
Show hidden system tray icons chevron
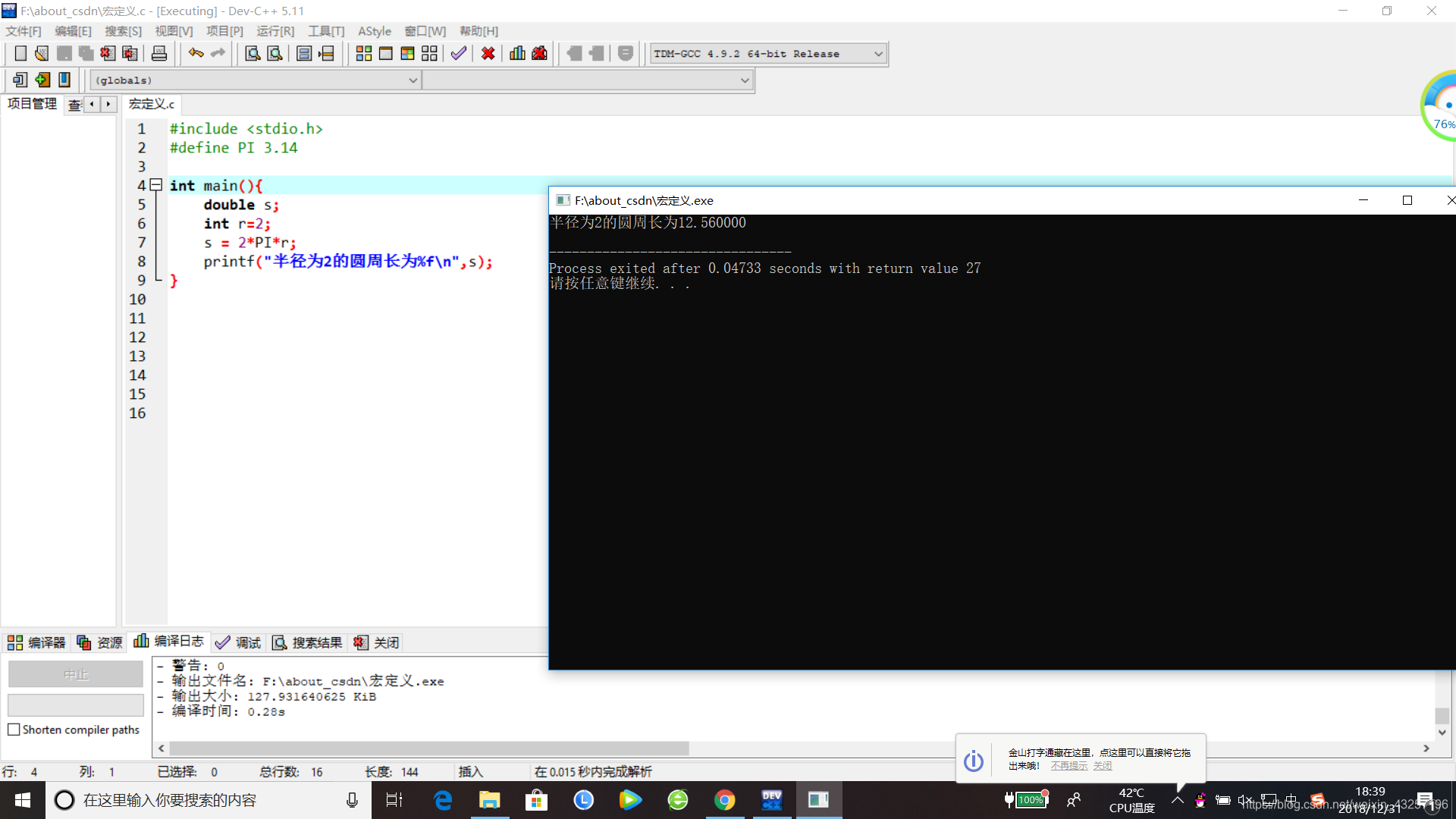point(1177,800)
